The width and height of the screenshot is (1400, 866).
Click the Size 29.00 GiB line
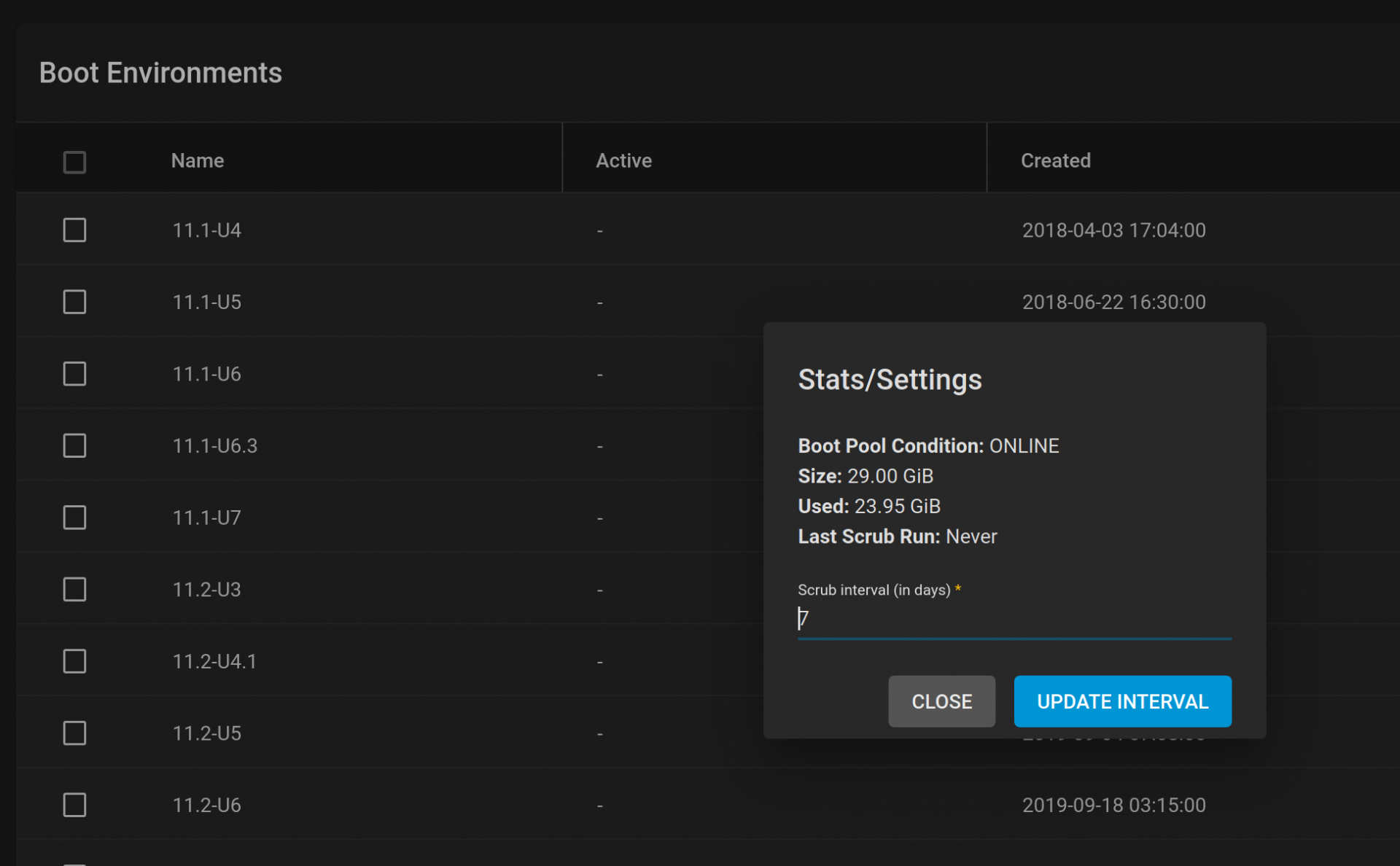tap(866, 476)
